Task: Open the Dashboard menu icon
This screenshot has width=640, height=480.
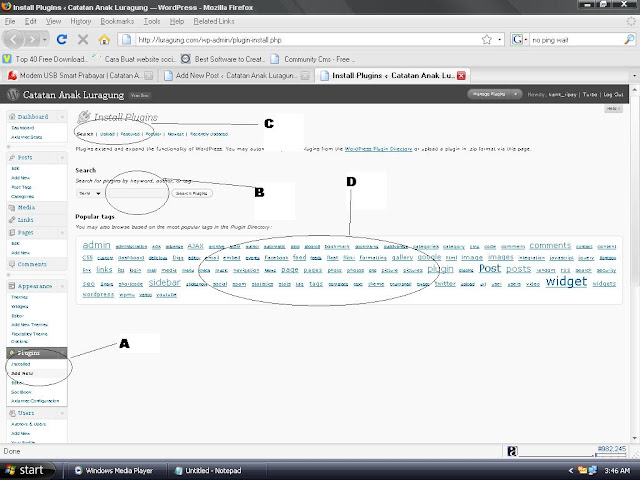Action: coord(12,117)
